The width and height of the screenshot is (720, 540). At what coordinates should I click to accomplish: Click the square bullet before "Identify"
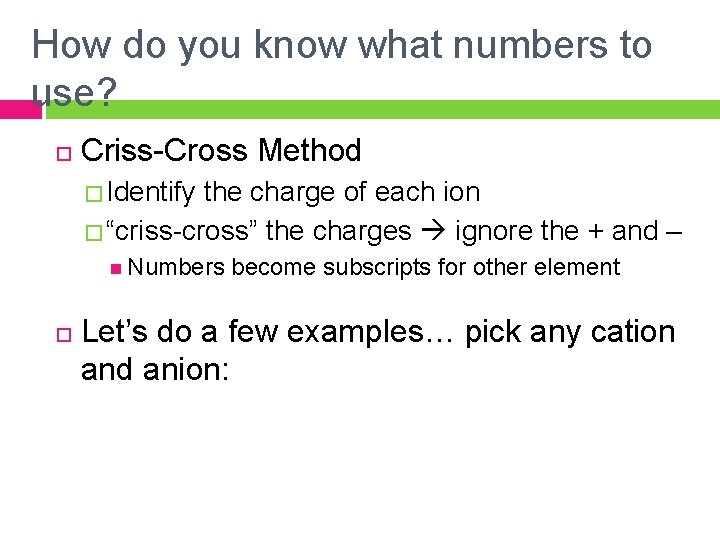92,192
